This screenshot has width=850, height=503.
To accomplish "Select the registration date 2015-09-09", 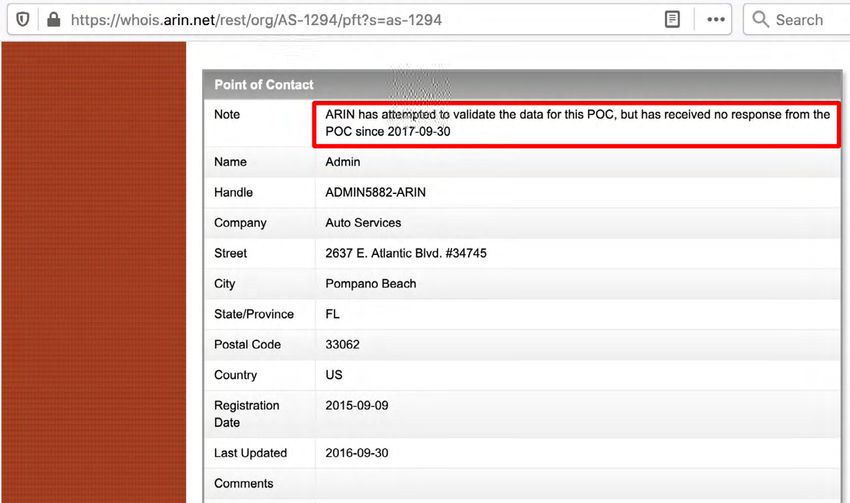I will [357, 405].
